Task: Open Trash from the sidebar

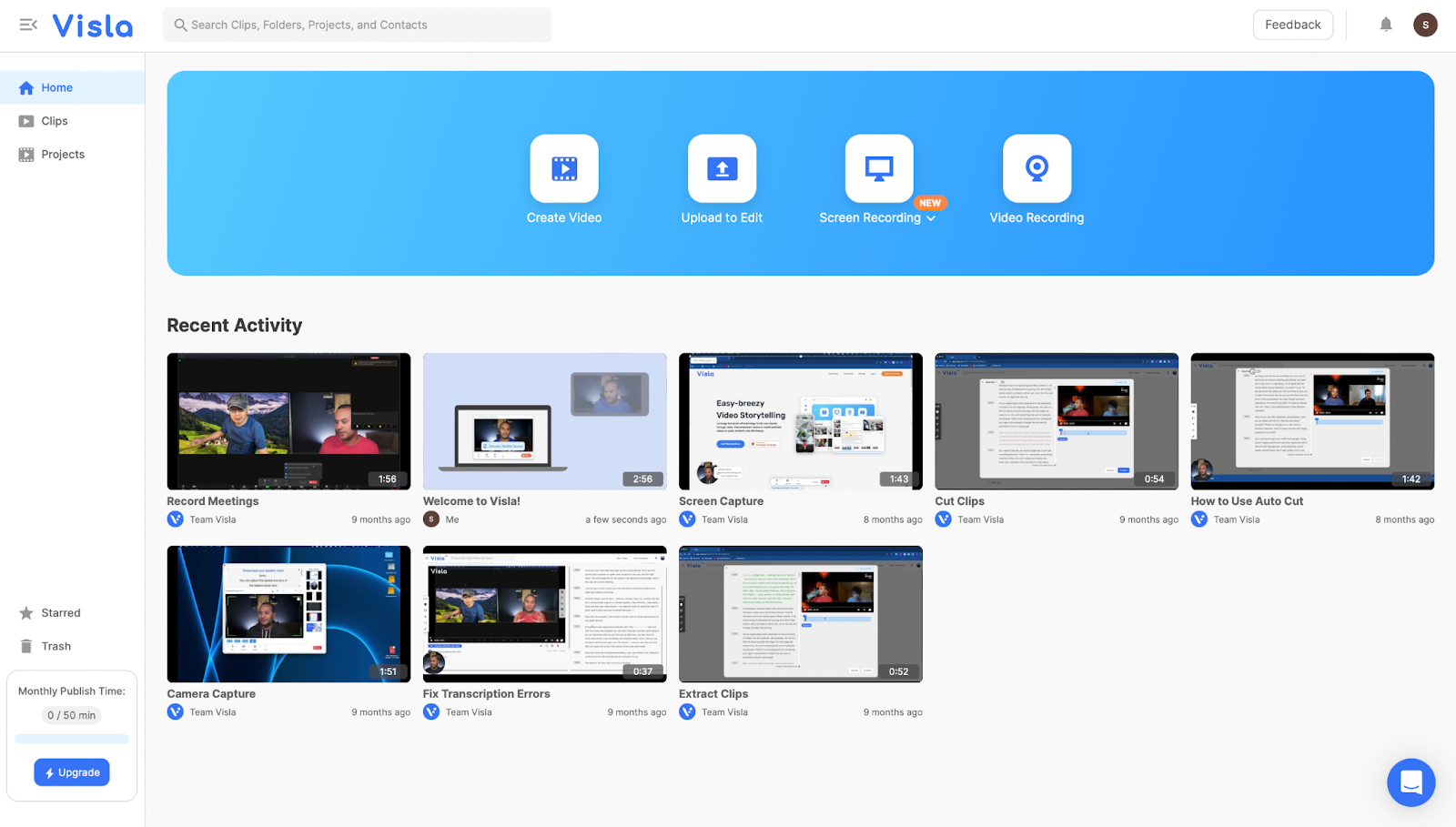Action: [x=73, y=646]
